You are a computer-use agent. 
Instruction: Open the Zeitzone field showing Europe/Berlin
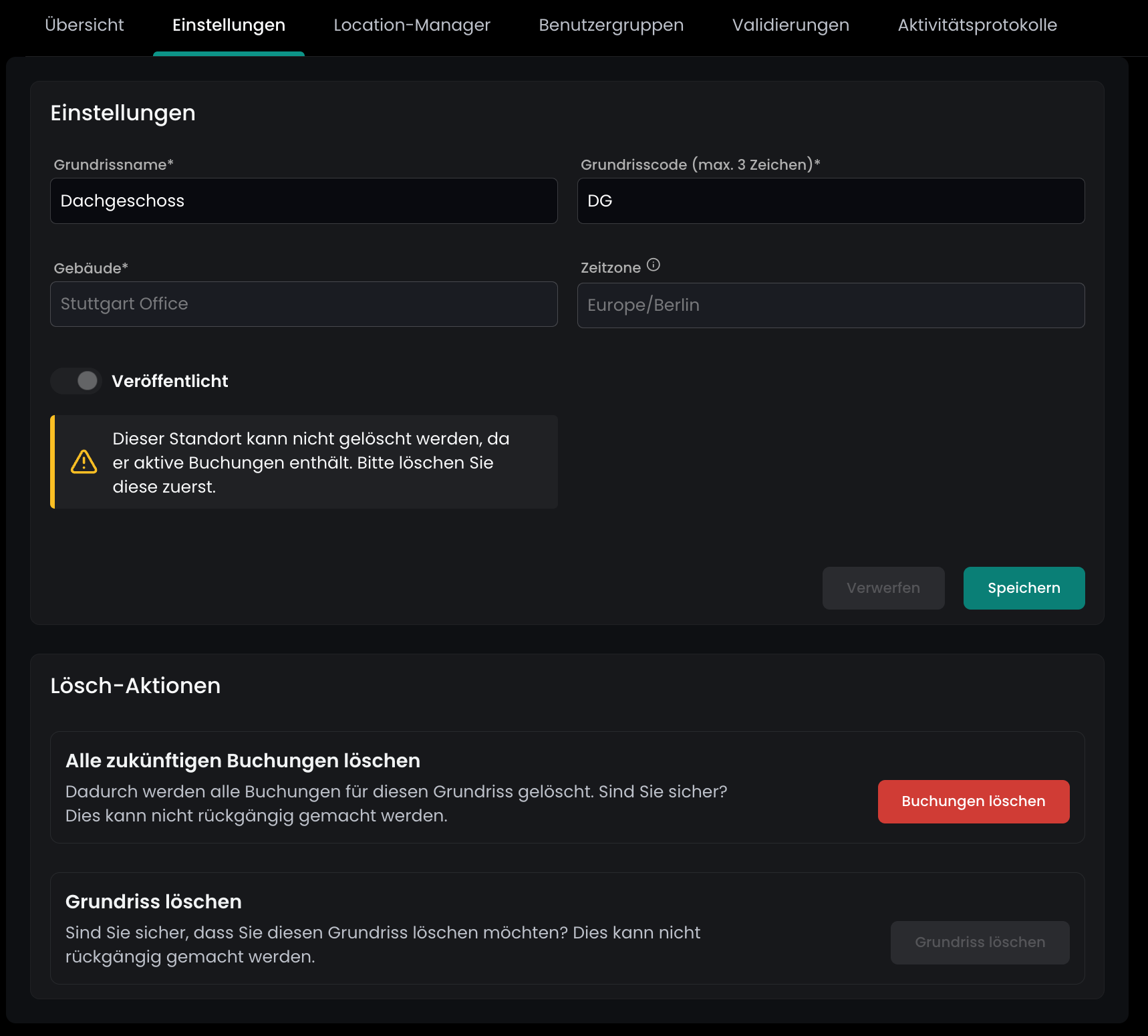coord(830,305)
